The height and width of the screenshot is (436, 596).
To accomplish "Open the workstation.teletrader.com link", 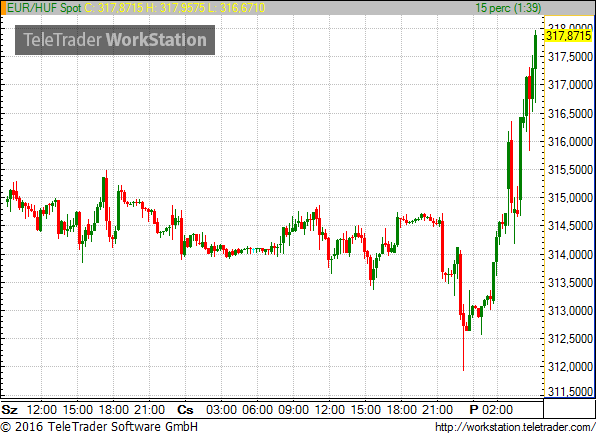I will (x=515, y=427).
